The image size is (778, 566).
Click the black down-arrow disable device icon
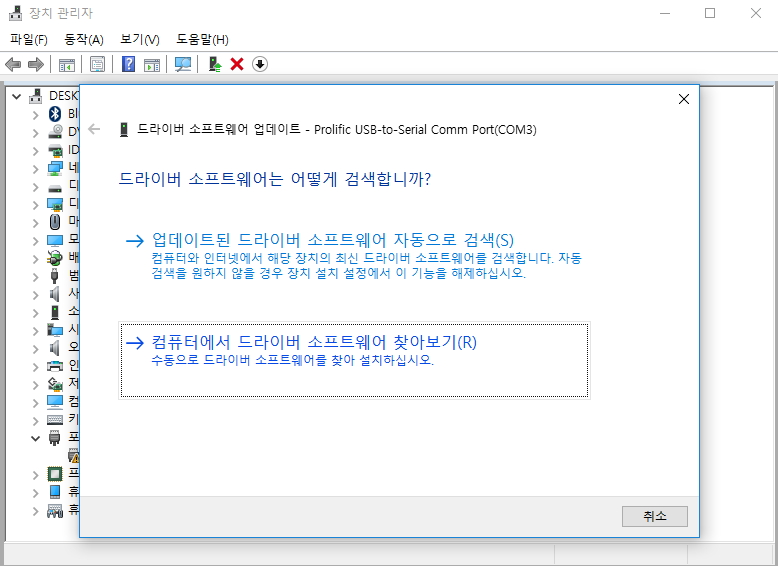[x=260, y=64]
